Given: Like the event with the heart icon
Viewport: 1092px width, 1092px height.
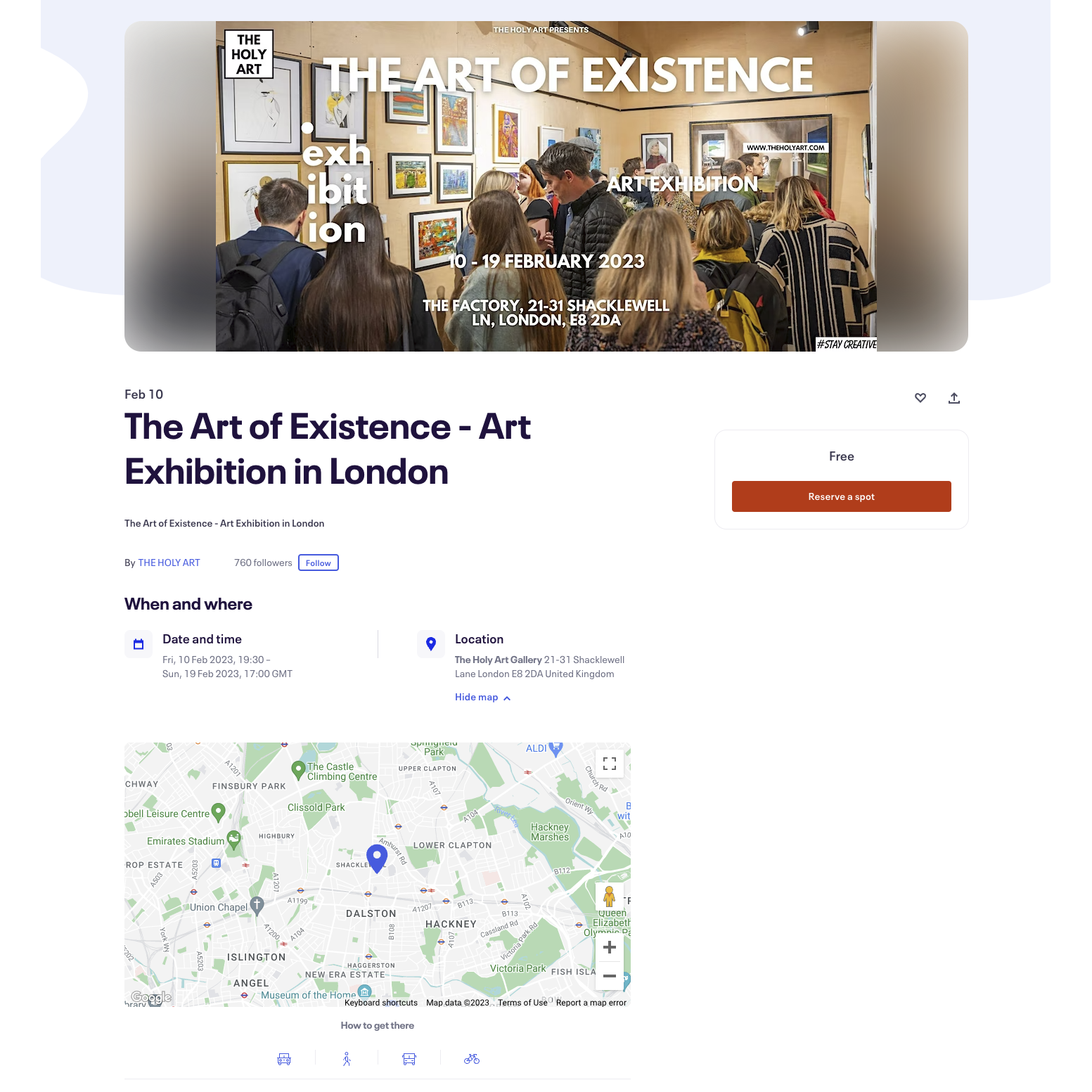Looking at the screenshot, I should [920, 398].
